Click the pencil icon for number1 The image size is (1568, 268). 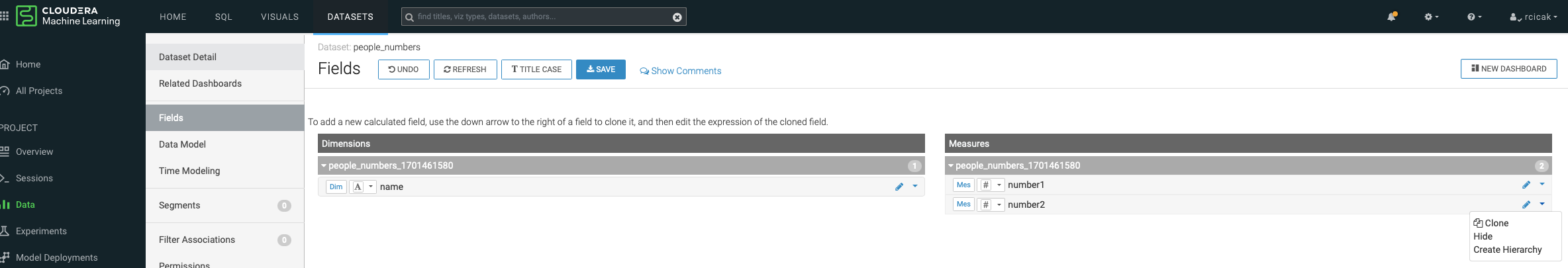[1526, 185]
